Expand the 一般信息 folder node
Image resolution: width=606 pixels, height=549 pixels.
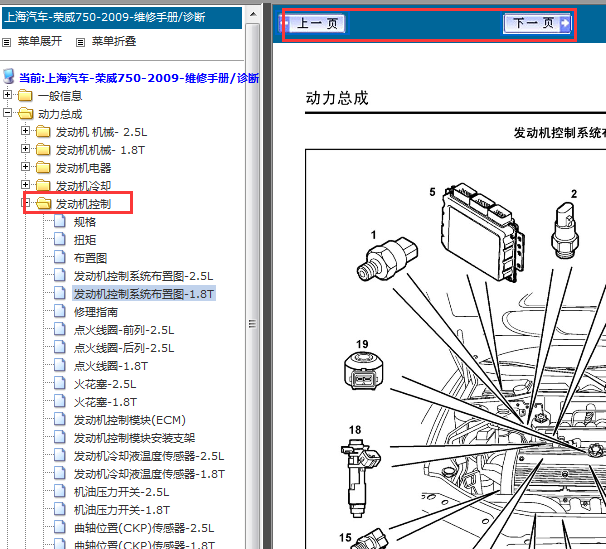coord(7,94)
